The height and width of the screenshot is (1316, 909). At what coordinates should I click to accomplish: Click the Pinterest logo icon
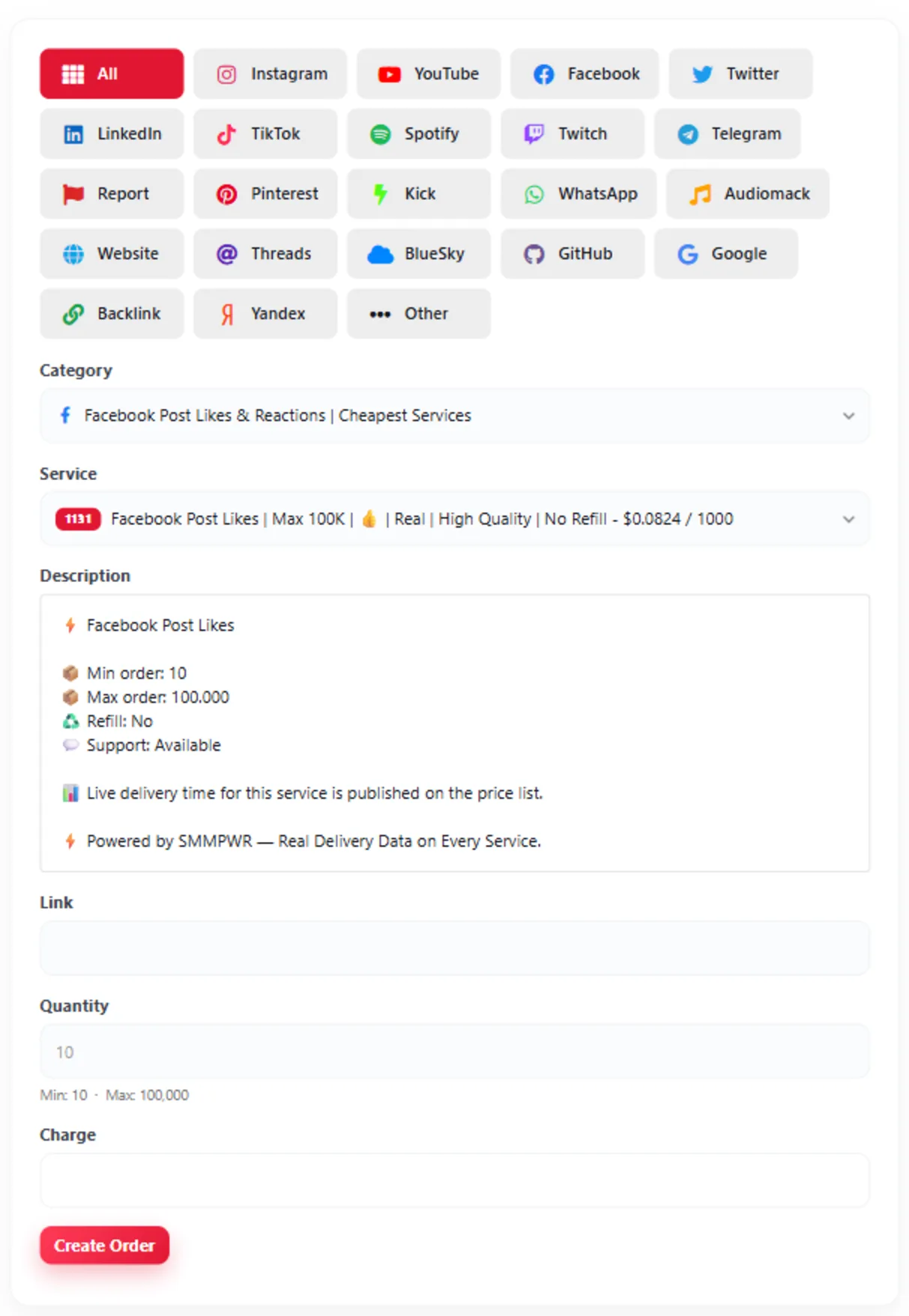point(226,194)
